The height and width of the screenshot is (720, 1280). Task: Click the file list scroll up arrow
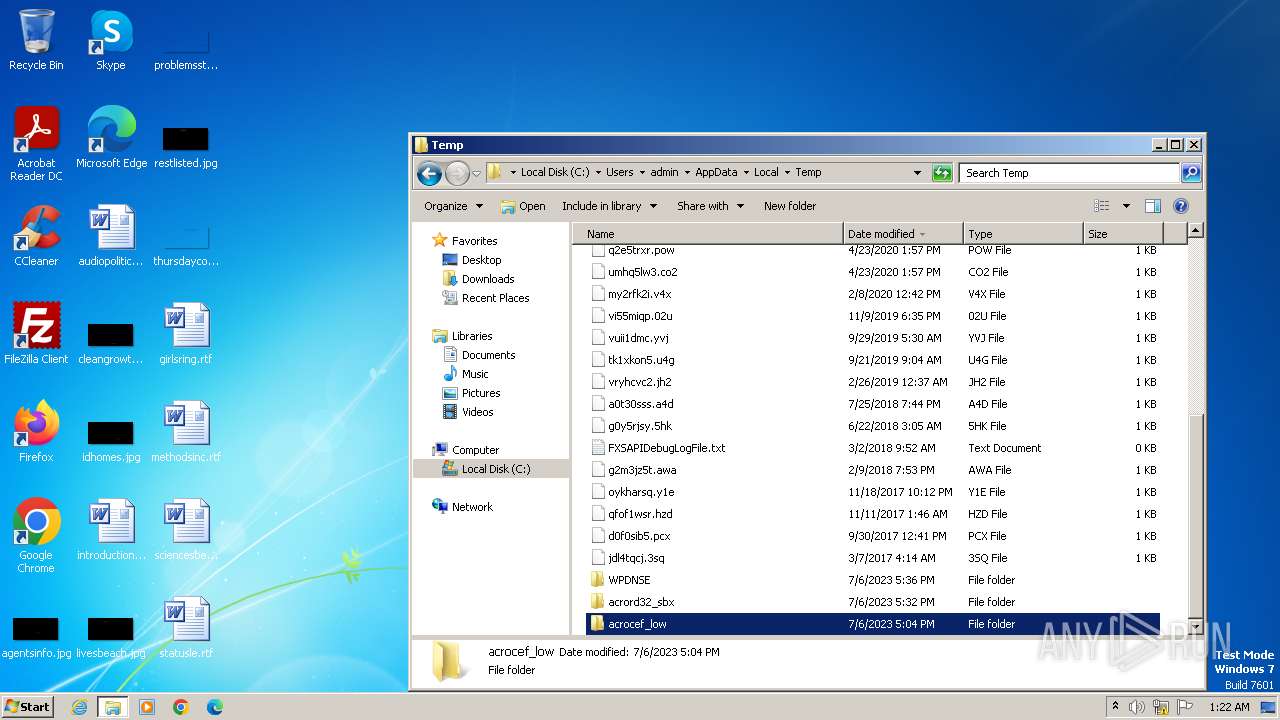(x=1194, y=231)
